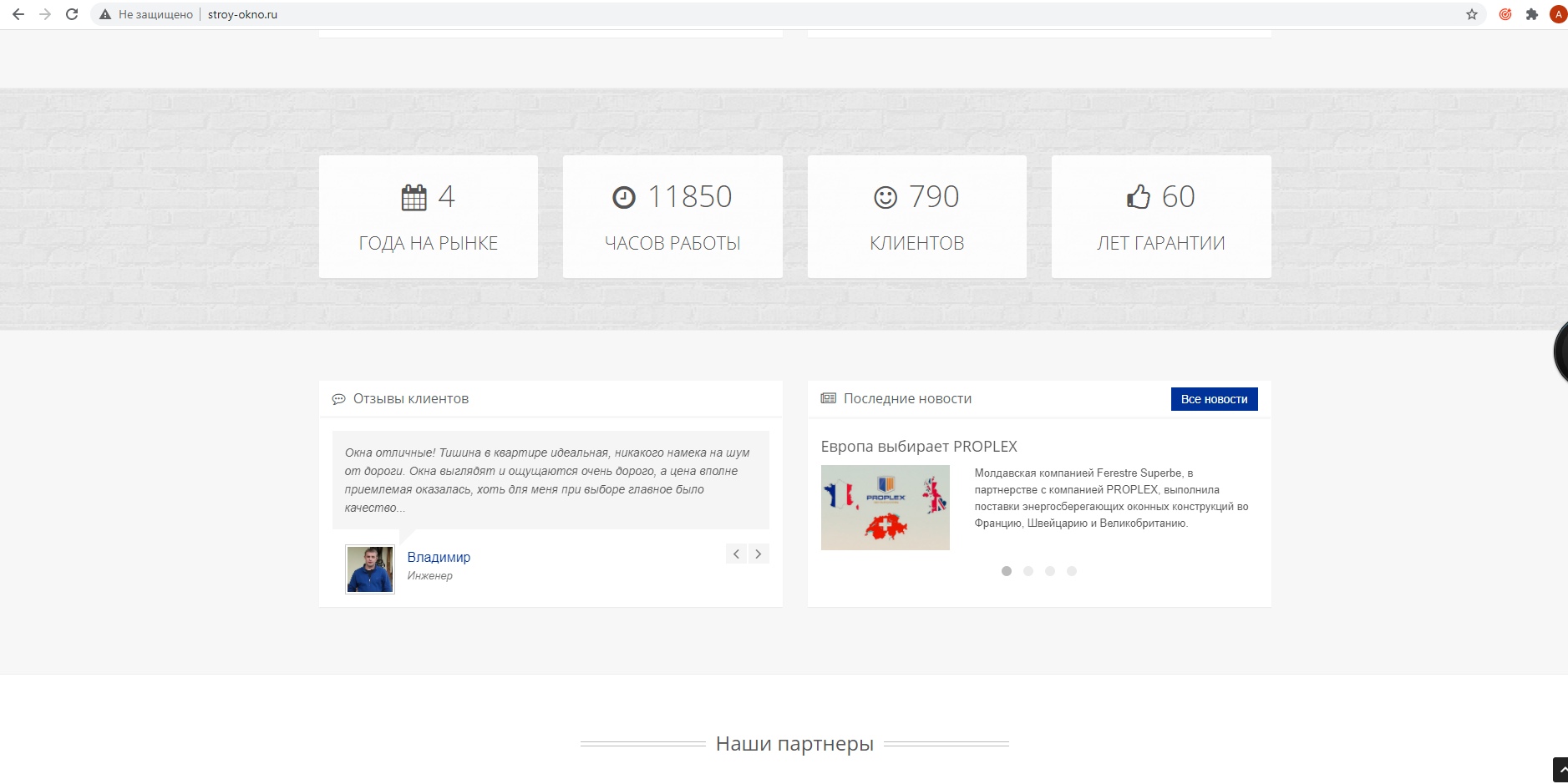
Task: Click Владимир's reviewer photo
Action: coord(370,569)
